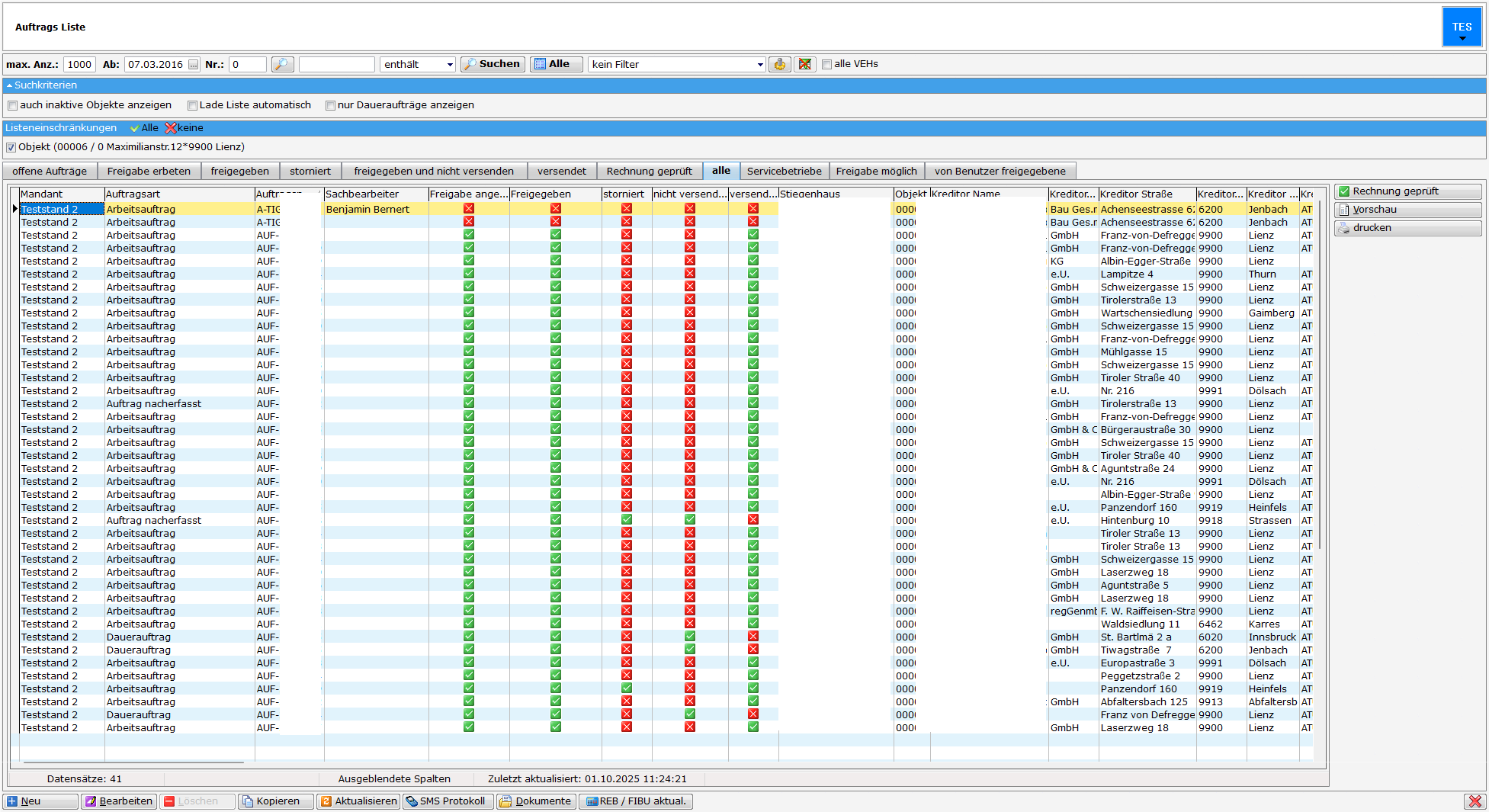Screen dimensions: 1489x812
Task: Switch to the offene Aufträge tab
Action: point(50,172)
